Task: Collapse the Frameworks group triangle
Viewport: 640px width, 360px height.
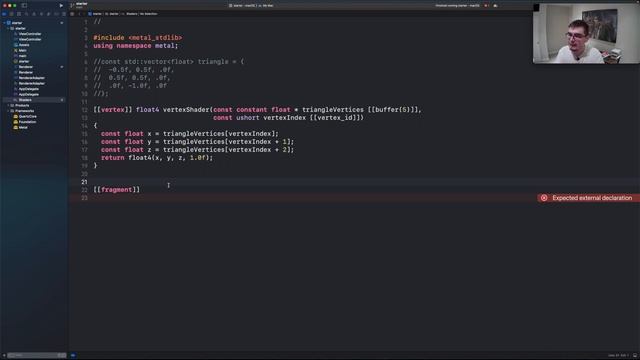Action: 8,111
